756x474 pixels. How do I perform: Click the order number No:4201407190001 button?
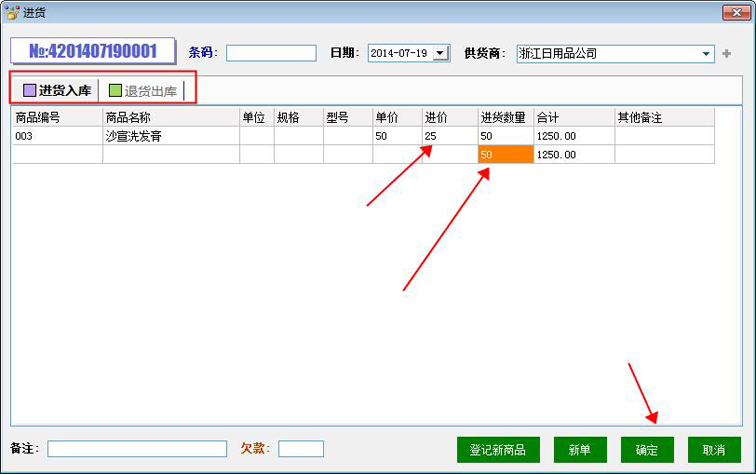[x=93, y=51]
